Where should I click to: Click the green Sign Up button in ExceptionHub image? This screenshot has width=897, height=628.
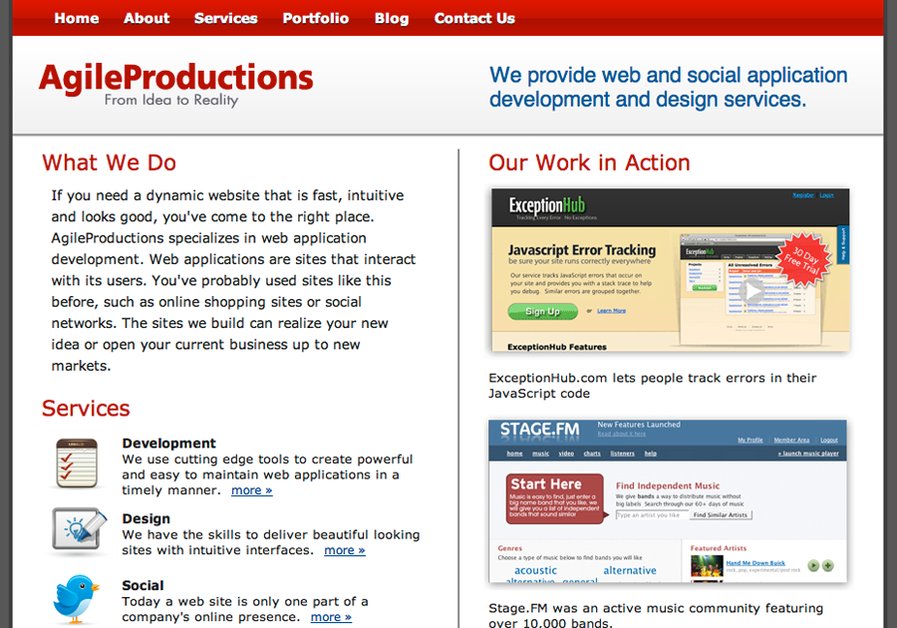543,311
